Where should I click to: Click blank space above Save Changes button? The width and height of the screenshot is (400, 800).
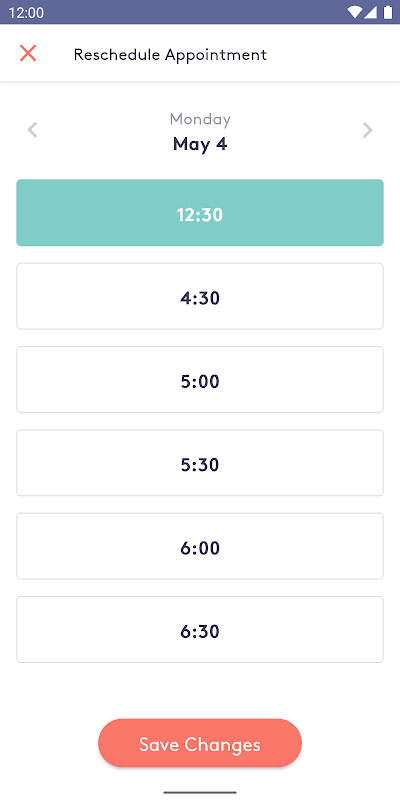click(200, 690)
